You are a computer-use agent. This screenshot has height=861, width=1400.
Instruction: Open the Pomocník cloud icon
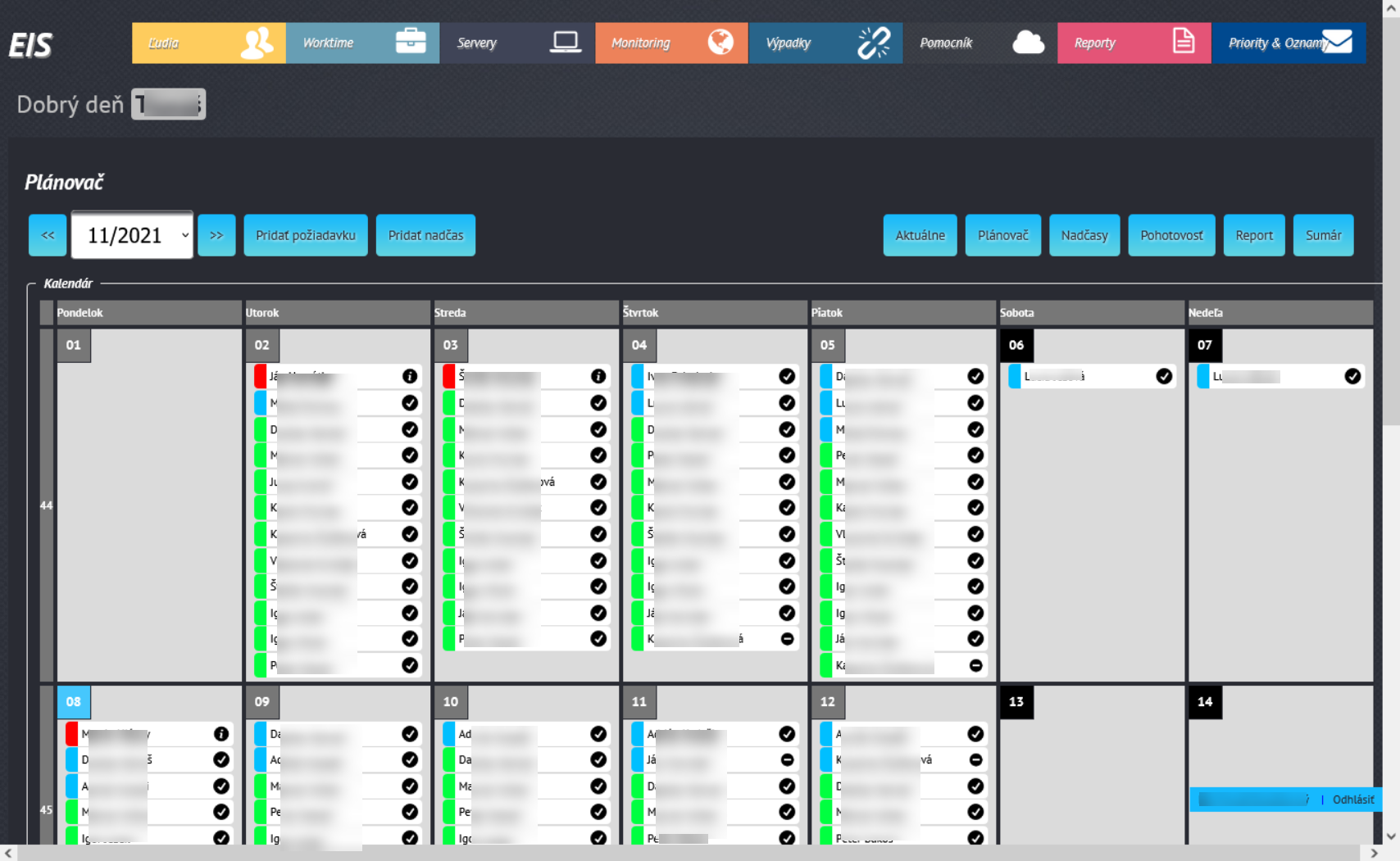coord(1029,42)
